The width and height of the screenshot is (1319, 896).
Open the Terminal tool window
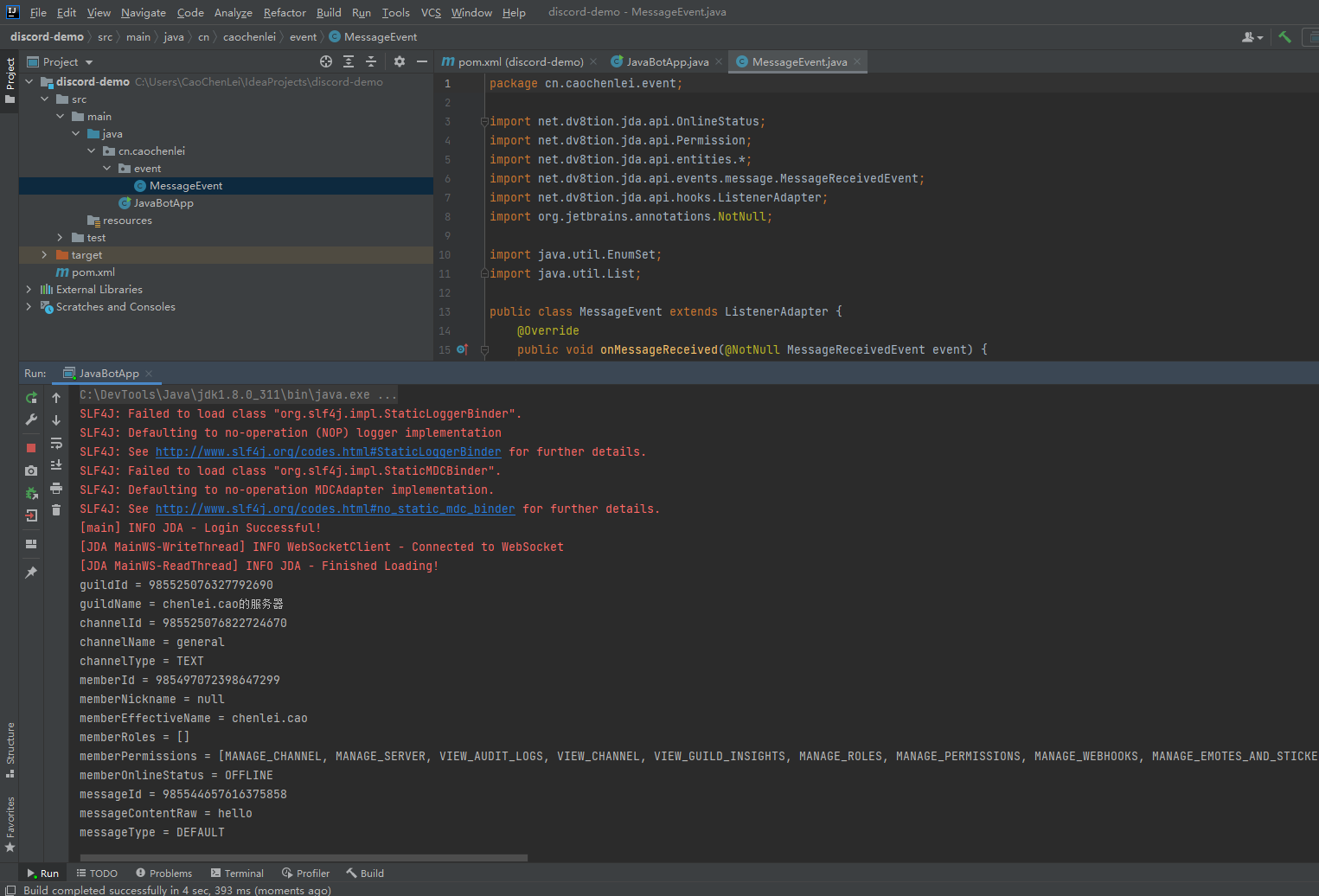click(237, 874)
